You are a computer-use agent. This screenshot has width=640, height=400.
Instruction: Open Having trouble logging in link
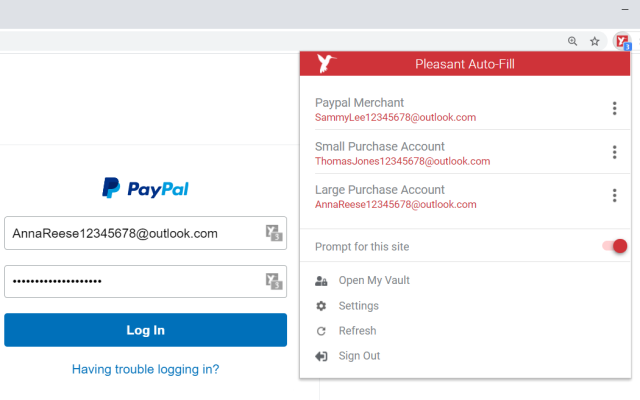pyautogui.click(x=145, y=369)
